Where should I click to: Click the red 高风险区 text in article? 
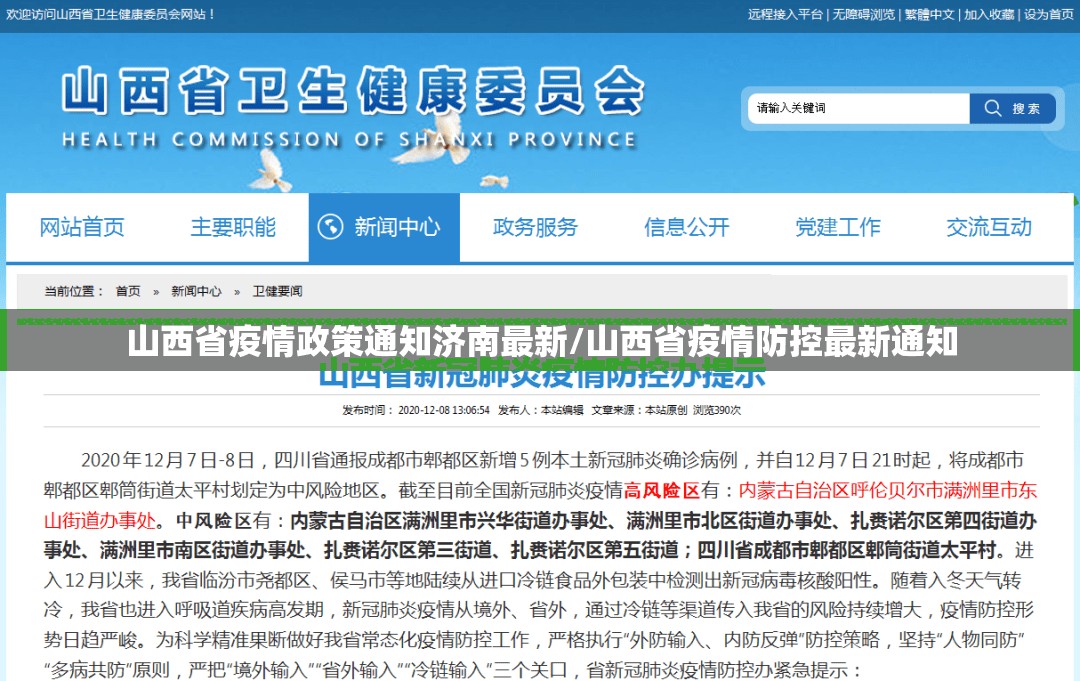pyautogui.click(x=661, y=490)
